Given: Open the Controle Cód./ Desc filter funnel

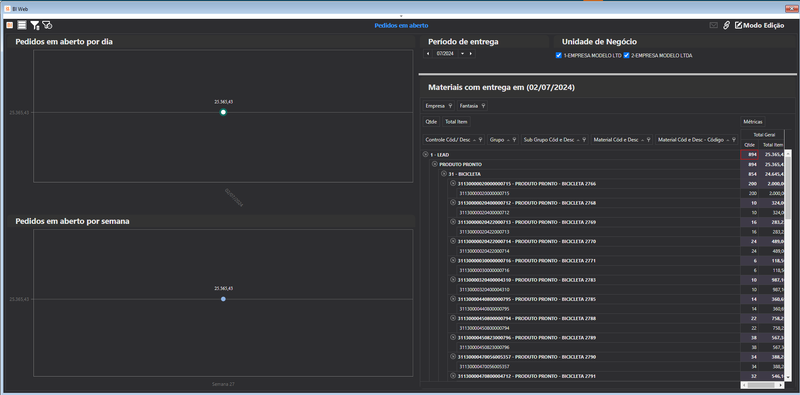Looking at the screenshot, I should 481,139.
